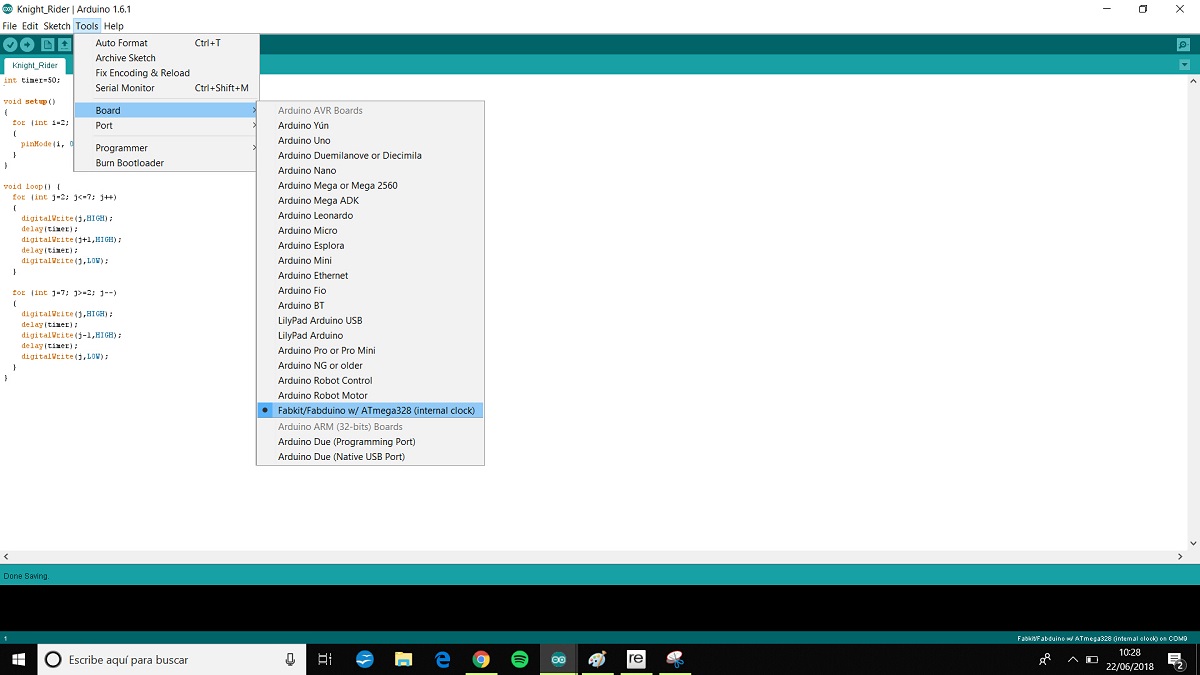Open Serial Monitor from Tools menu

tap(166, 88)
